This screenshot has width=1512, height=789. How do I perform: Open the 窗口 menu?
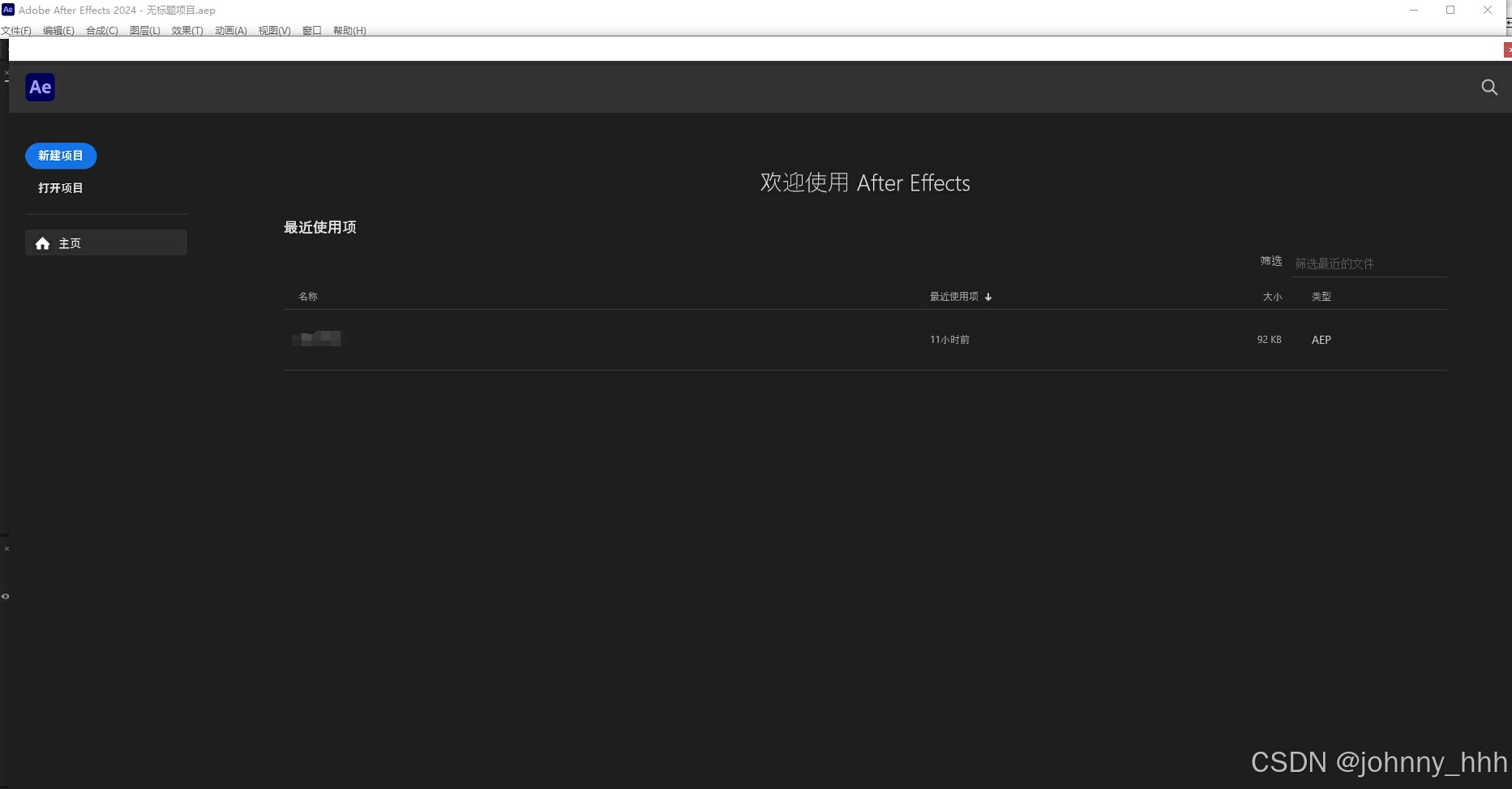pos(312,31)
